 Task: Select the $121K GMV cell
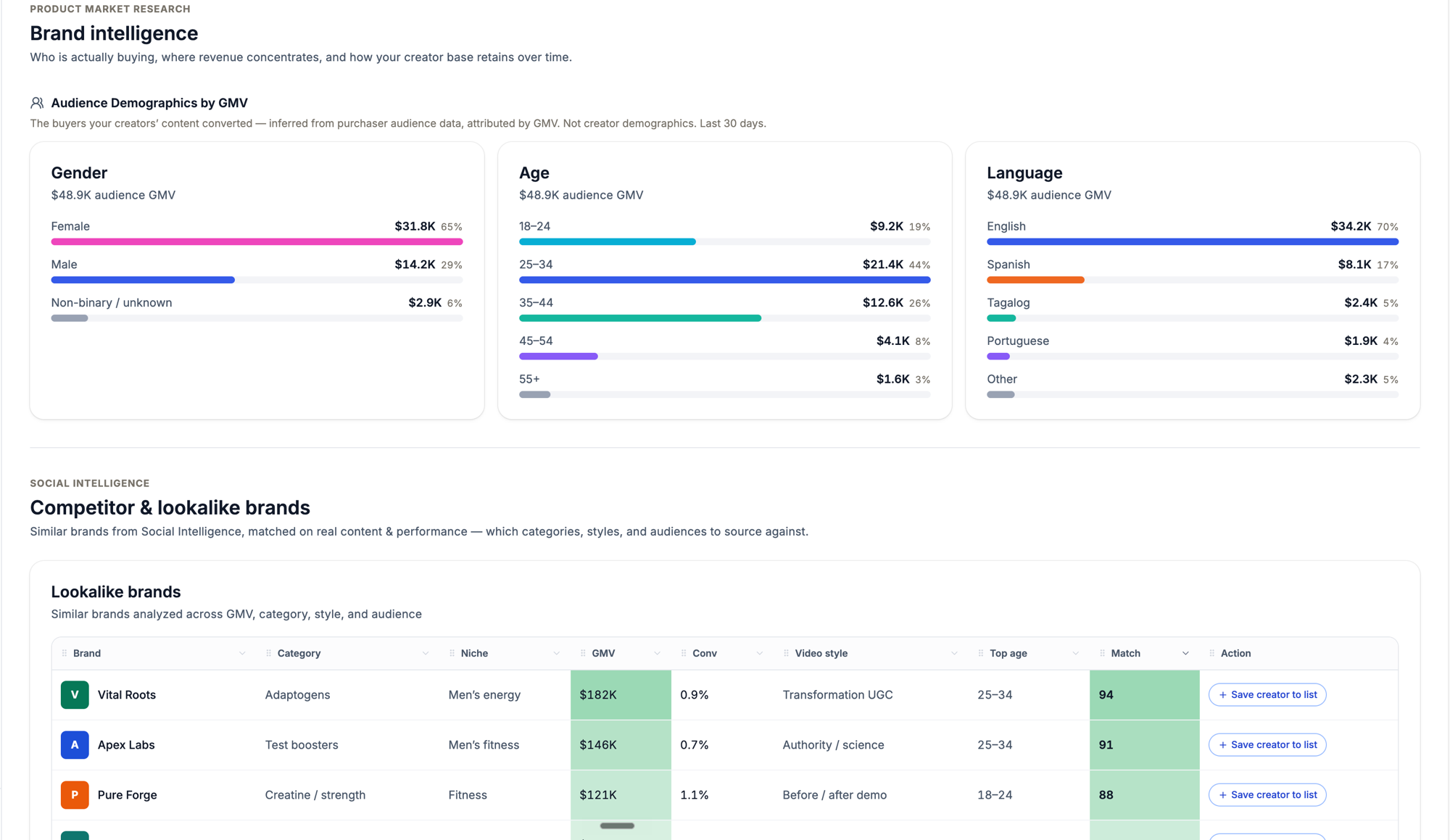(621, 794)
